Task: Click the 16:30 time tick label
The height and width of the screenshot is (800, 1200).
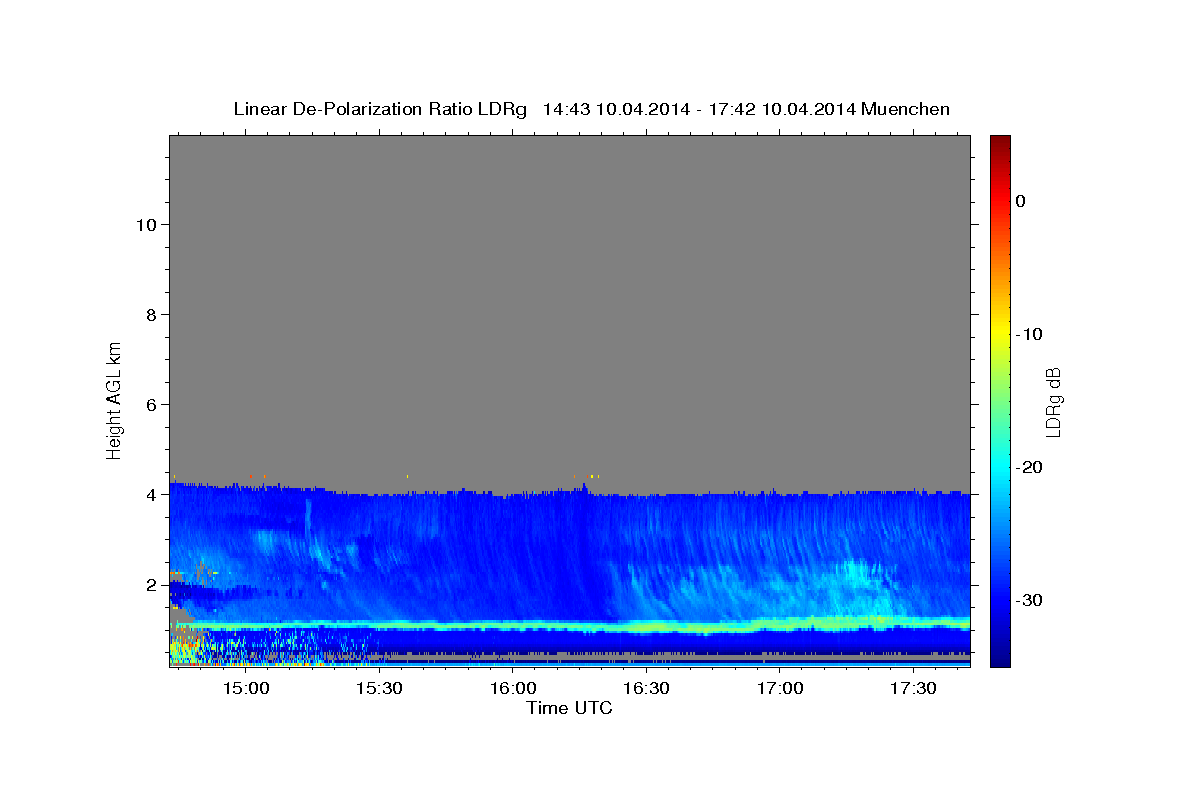Action: pyautogui.click(x=646, y=688)
